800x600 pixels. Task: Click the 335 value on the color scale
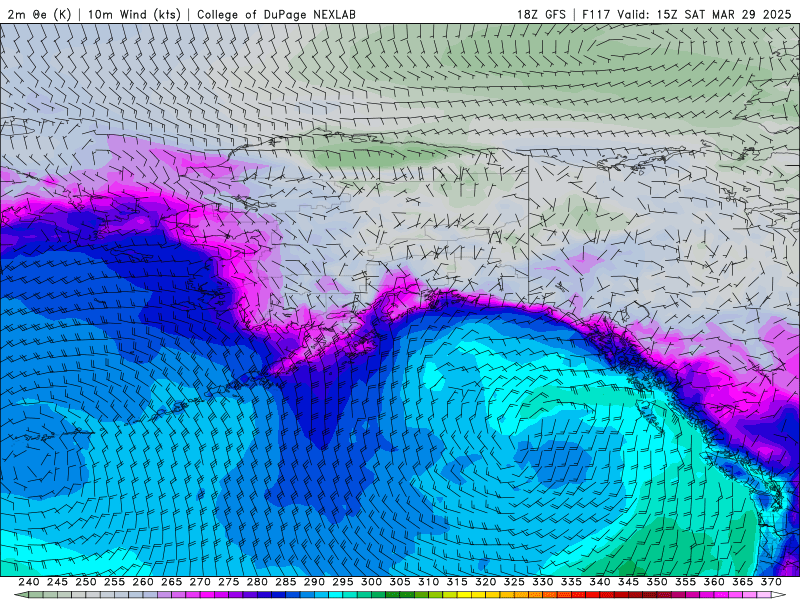point(571,582)
